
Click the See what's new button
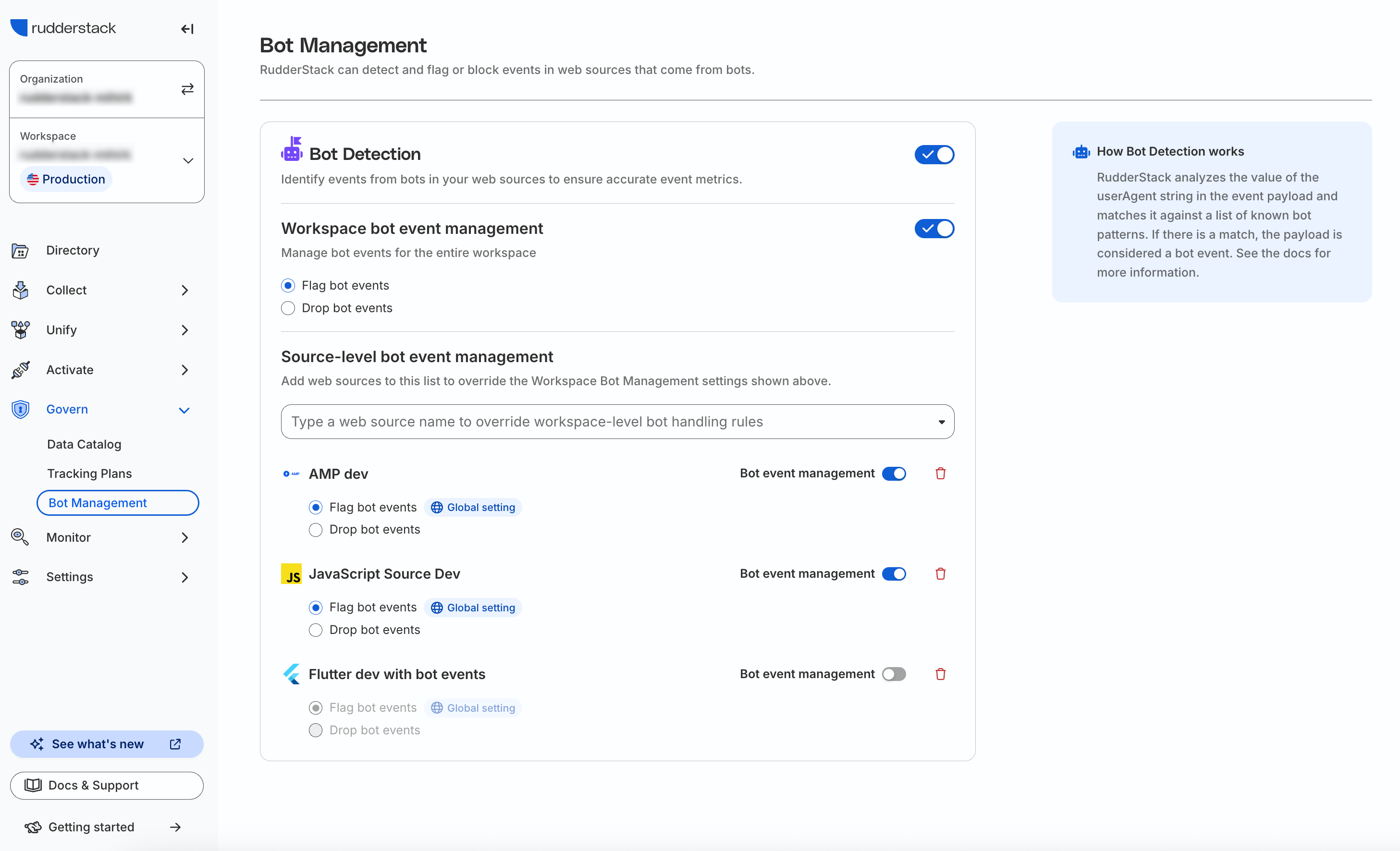click(107, 744)
